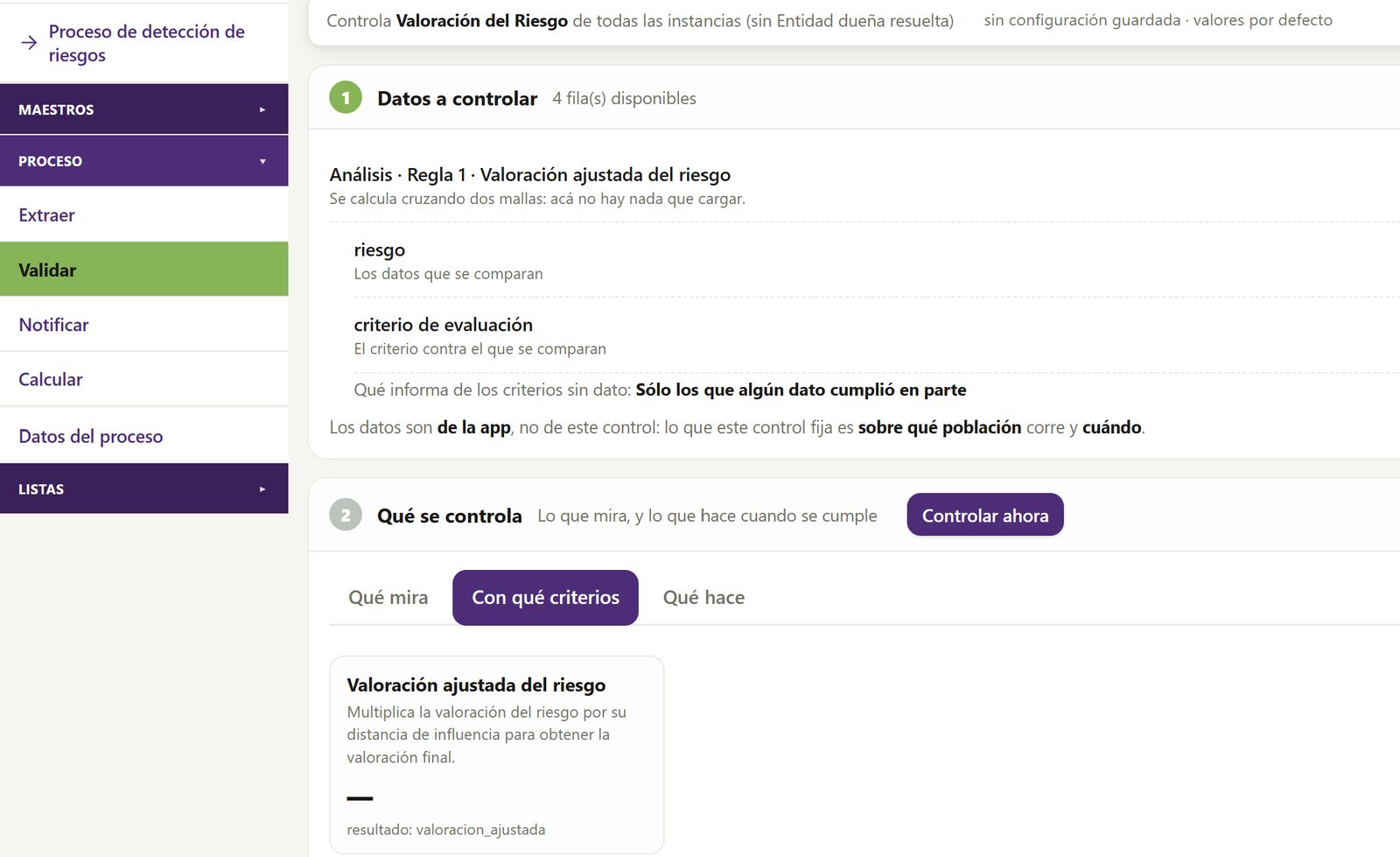Viewport: 1400px width, 857px height.
Task: Click "Sólo los que algún dato cumplió en parte"
Action: click(801, 390)
